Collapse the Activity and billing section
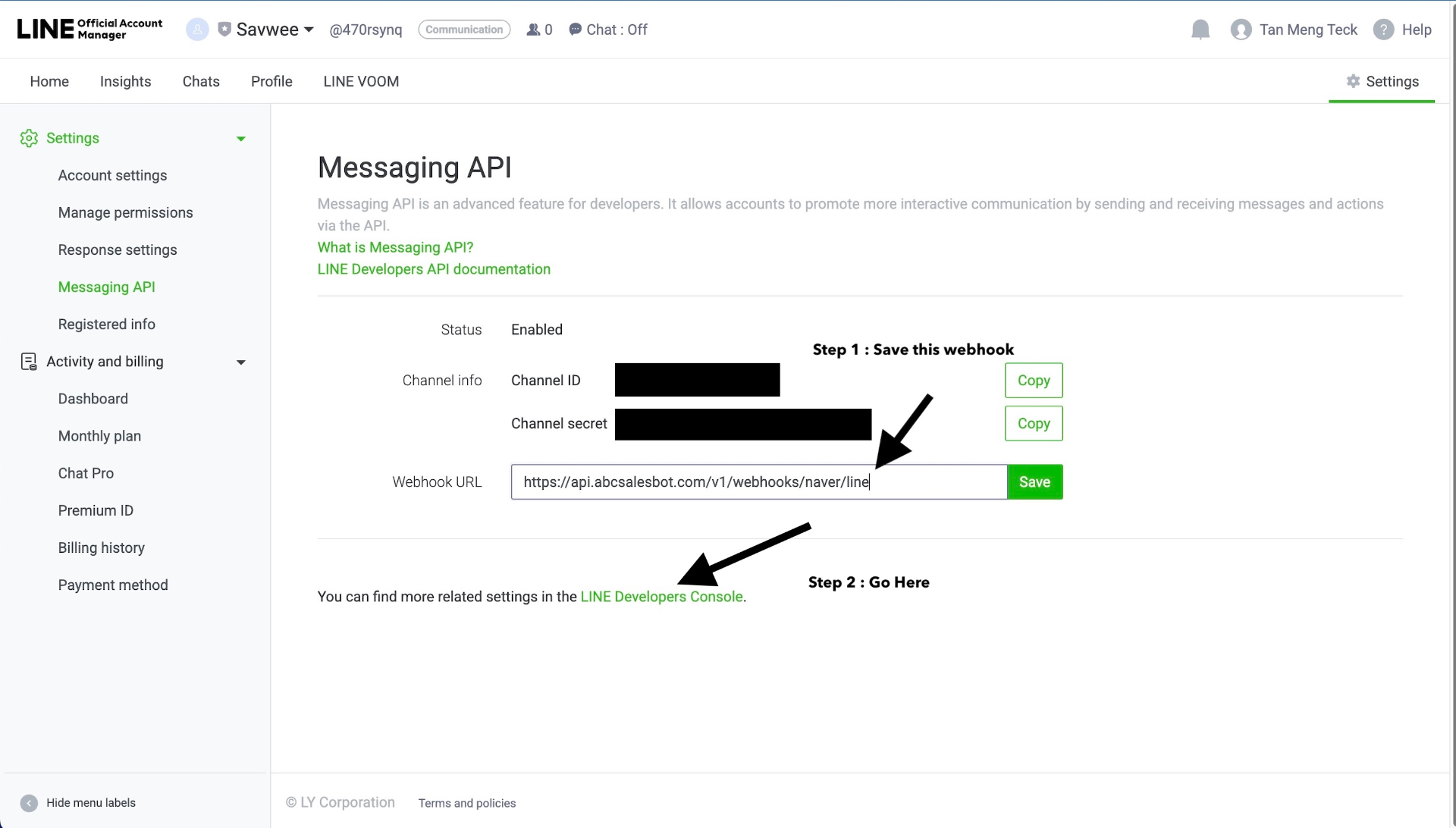The width and height of the screenshot is (1456, 828). [241, 362]
